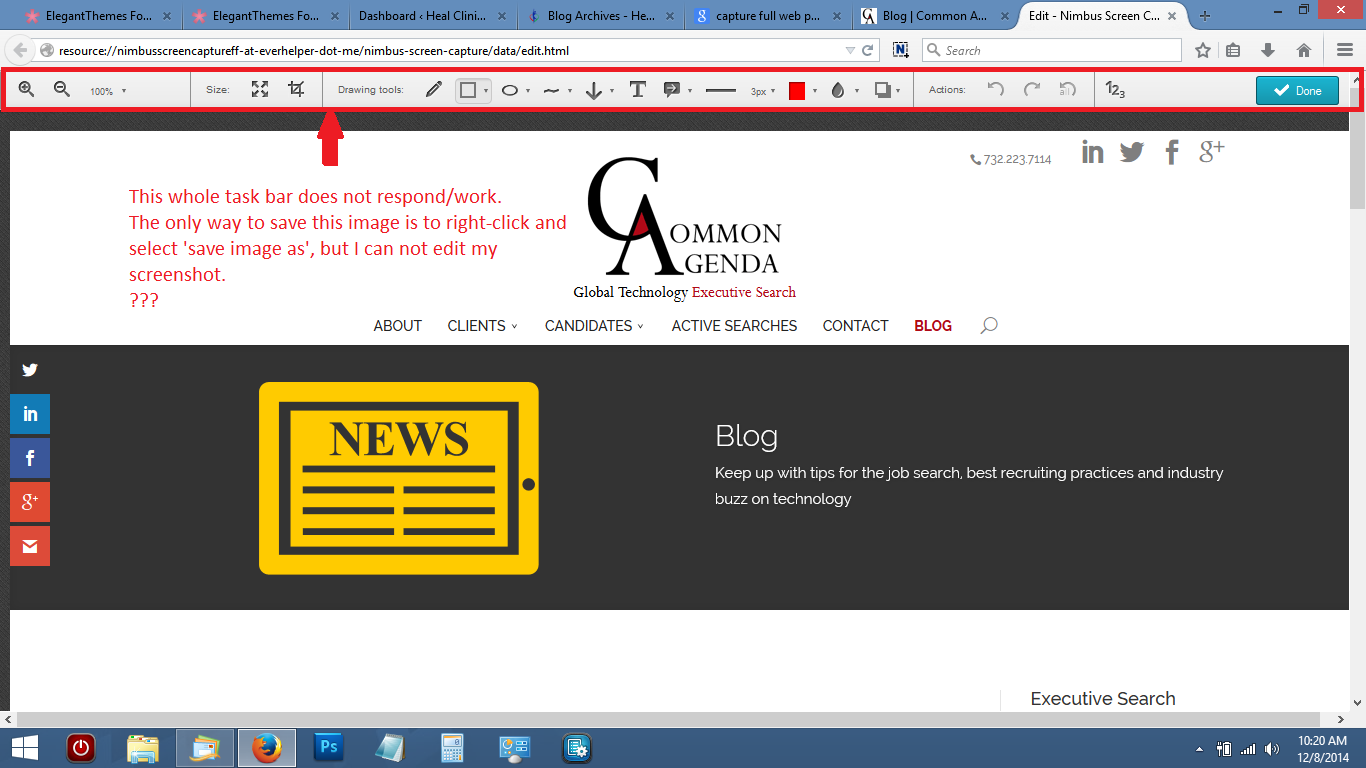Viewport: 1366px width, 768px height.
Task: Click the BLOG navigation item
Action: point(933,326)
